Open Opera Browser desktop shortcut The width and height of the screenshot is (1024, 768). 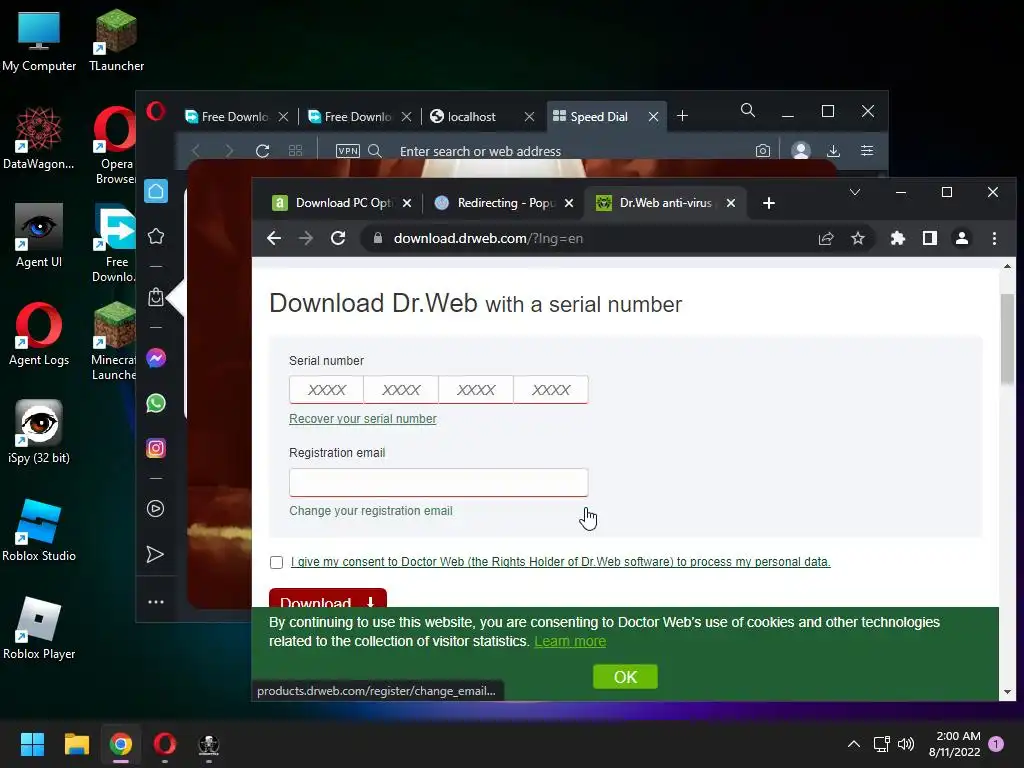pyautogui.click(x=115, y=145)
